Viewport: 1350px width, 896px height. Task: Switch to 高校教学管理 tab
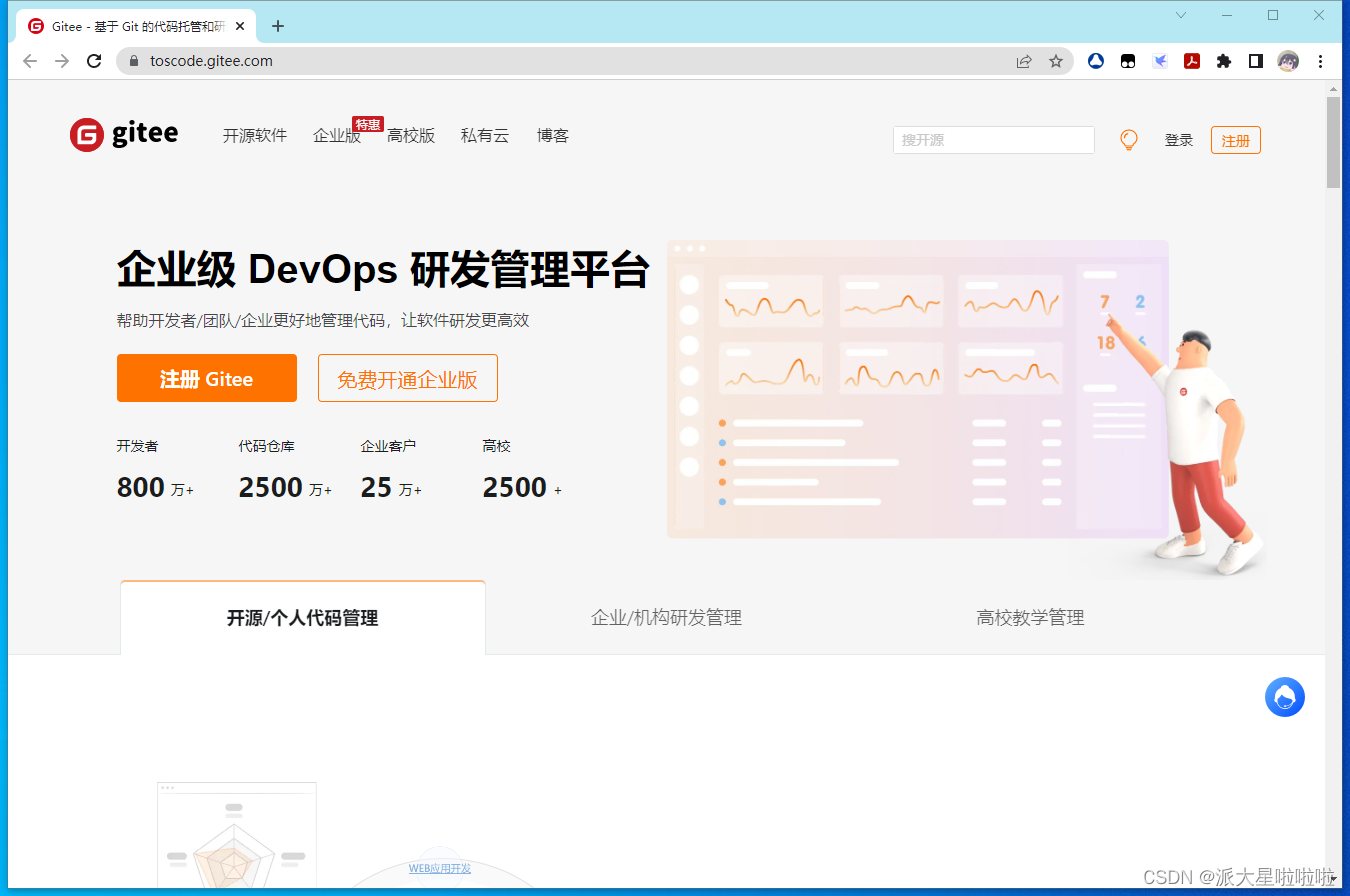click(x=1031, y=618)
